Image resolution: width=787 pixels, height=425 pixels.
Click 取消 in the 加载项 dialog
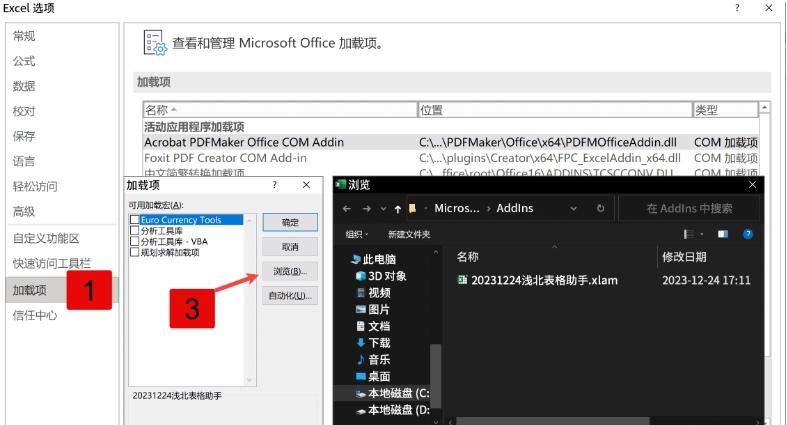click(290, 247)
